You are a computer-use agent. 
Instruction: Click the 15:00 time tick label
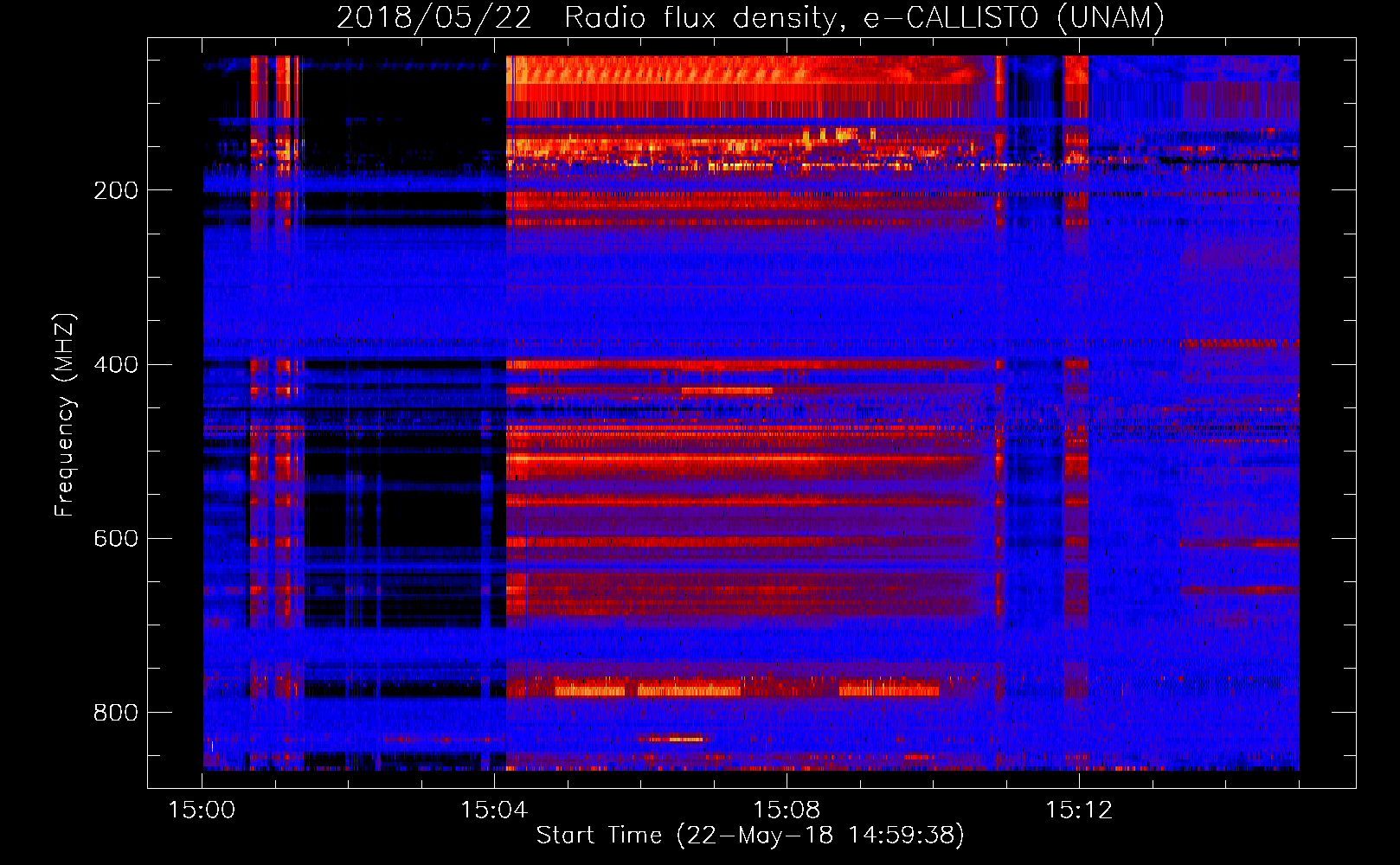click(x=202, y=811)
